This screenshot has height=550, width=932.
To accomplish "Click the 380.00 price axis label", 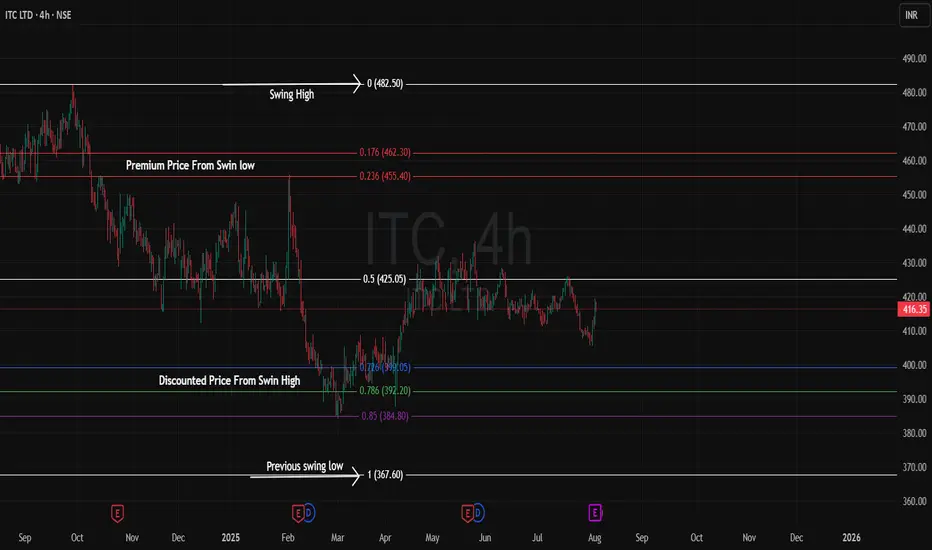I will coord(914,433).
